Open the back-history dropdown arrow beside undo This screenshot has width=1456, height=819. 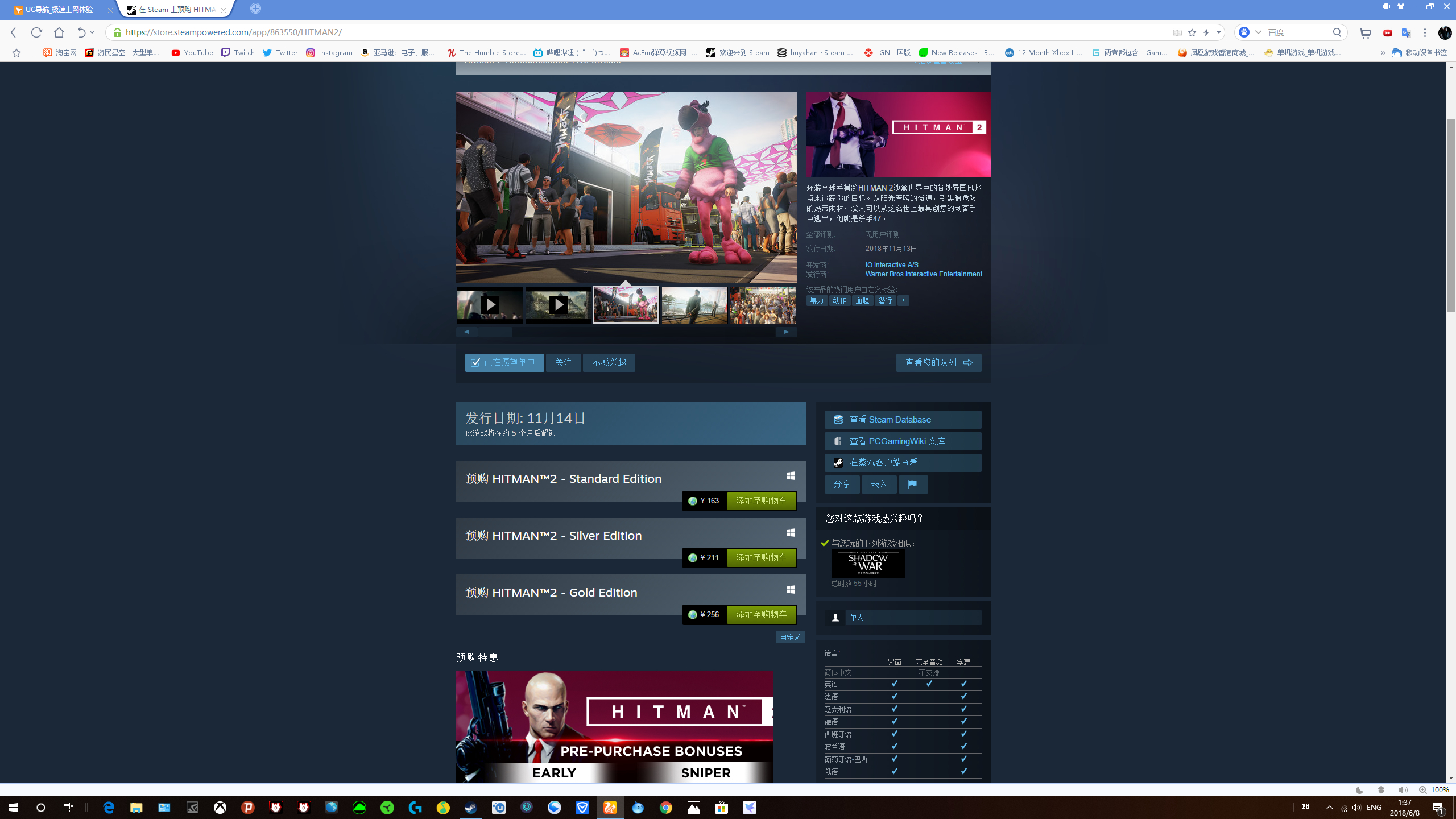click(x=92, y=32)
